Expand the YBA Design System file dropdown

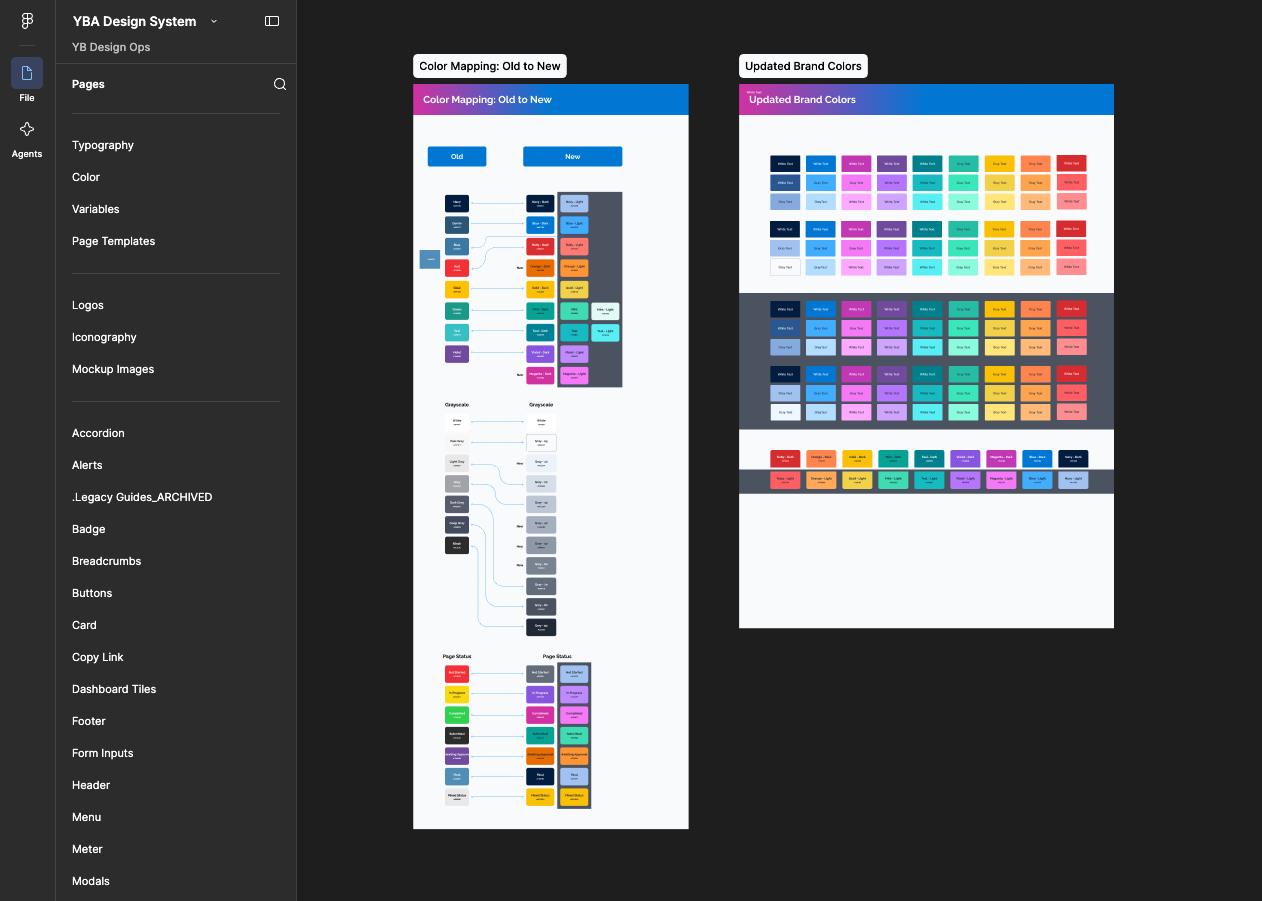tap(214, 21)
